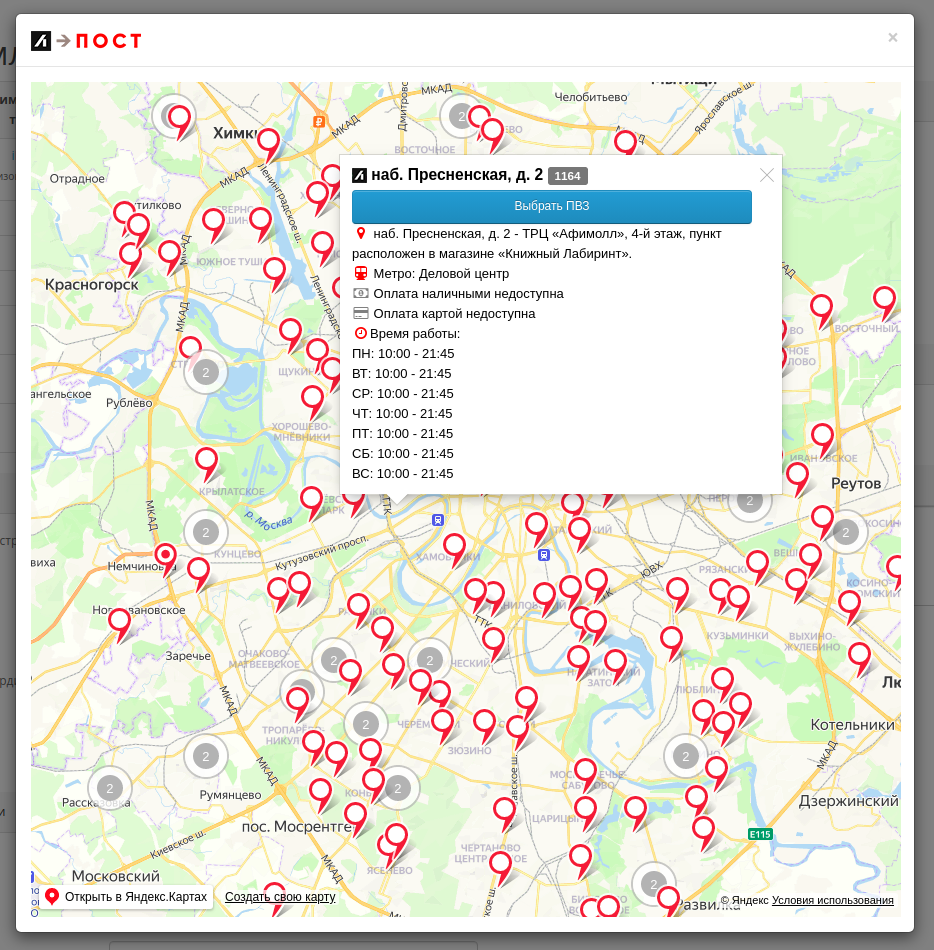934x950 pixels.
Task: Click the orange rouble icon near Химки
Action: (319, 122)
